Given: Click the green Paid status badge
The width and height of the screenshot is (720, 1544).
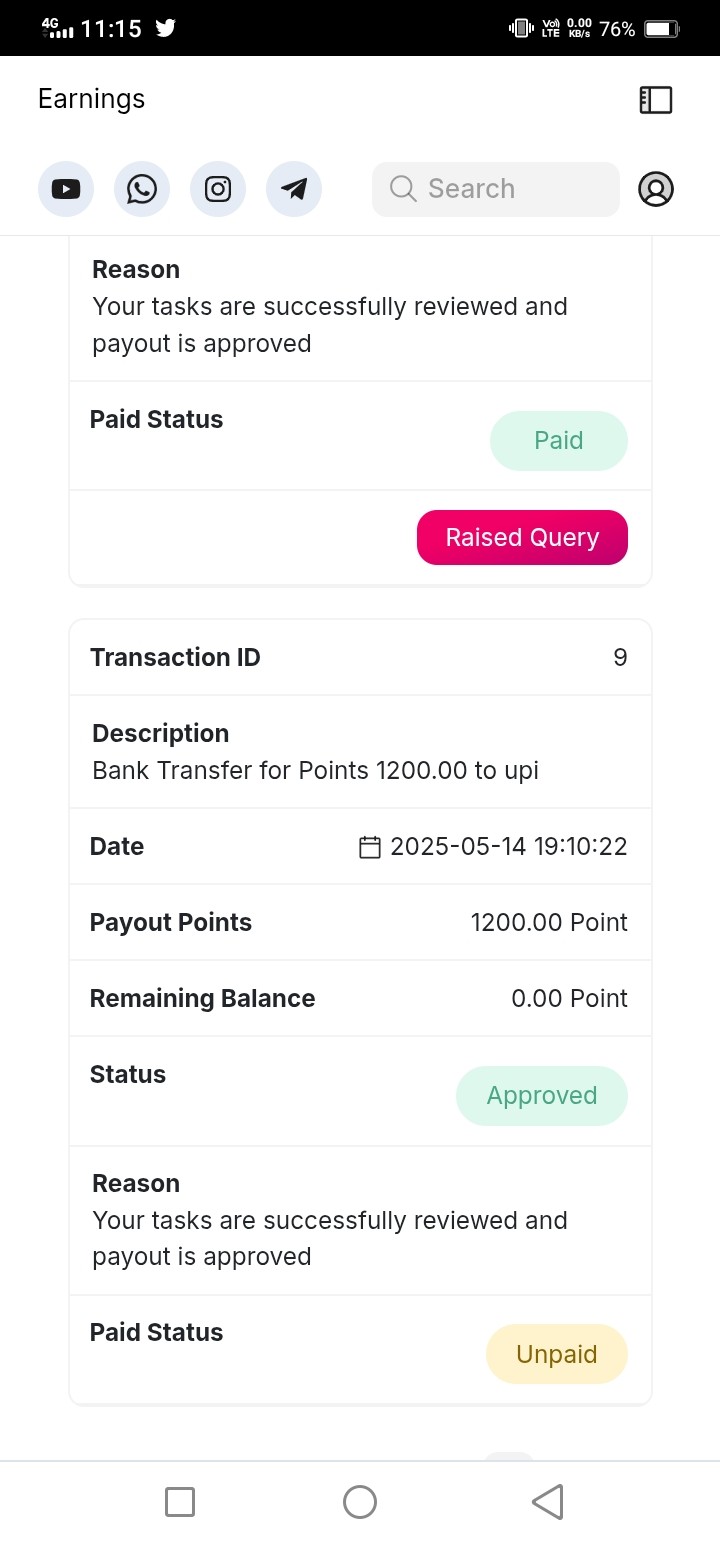Looking at the screenshot, I should [559, 441].
